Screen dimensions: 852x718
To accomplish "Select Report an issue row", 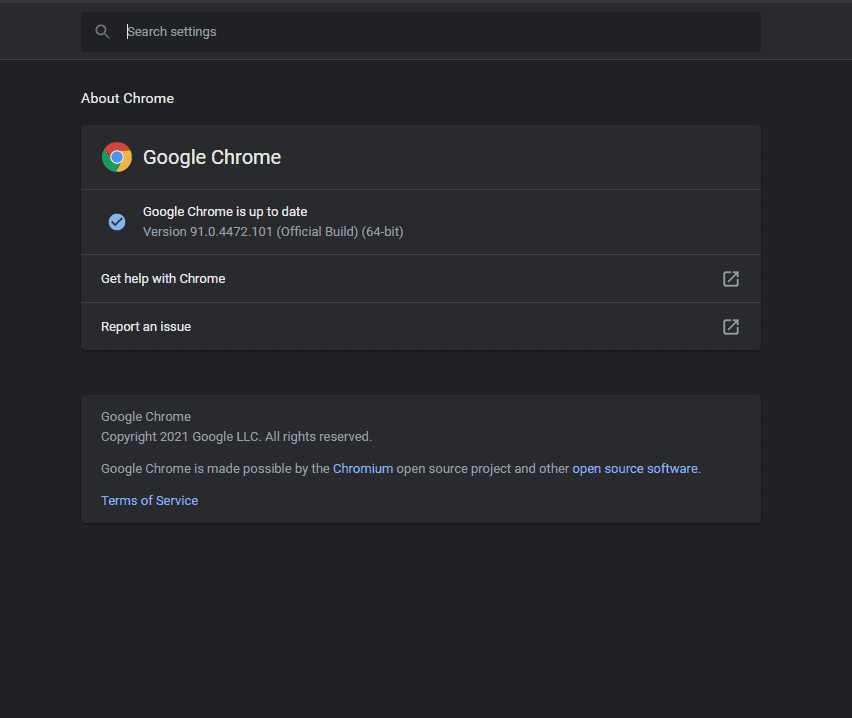I will click(x=421, y=327).
